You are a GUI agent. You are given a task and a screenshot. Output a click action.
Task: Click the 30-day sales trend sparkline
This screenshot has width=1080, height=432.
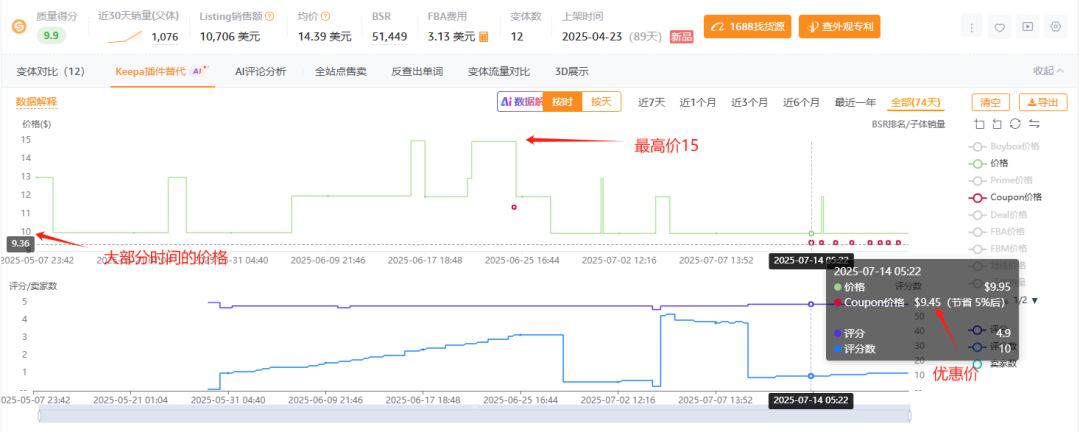125,37
